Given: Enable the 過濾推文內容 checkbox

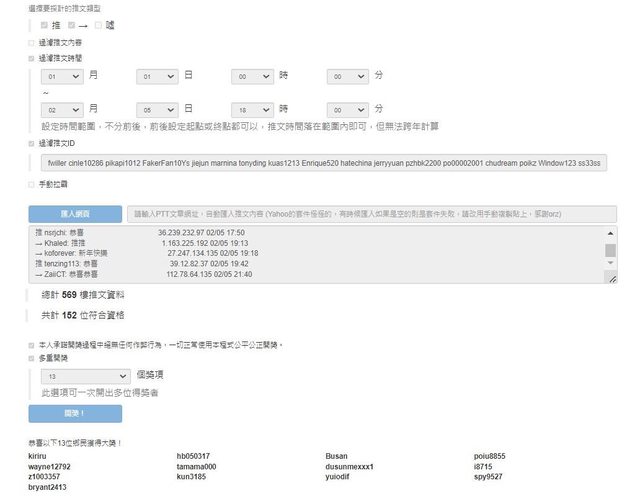Looking at the screenshot, I should tap(31, 42).
